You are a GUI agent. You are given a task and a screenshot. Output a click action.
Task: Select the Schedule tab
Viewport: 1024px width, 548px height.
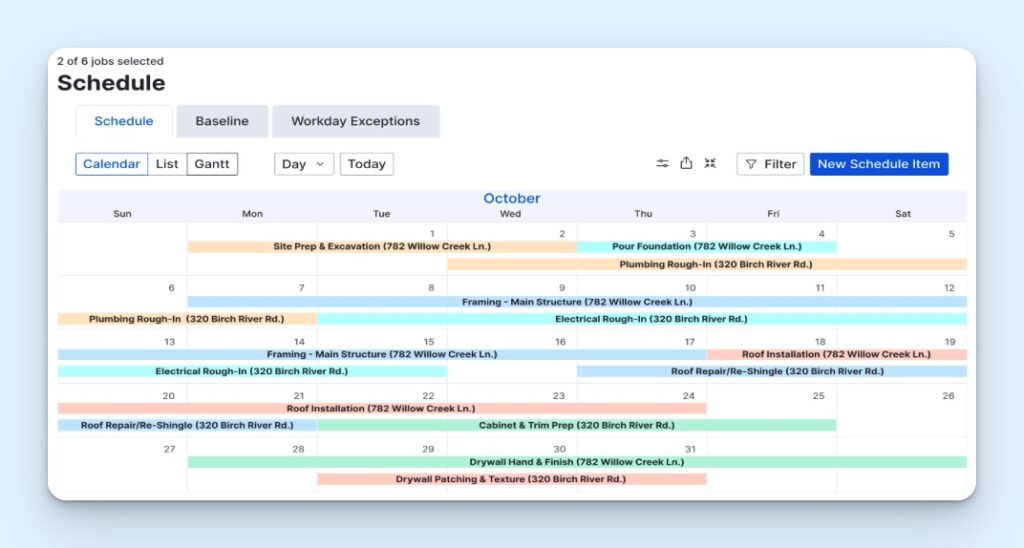click(124, 121)
